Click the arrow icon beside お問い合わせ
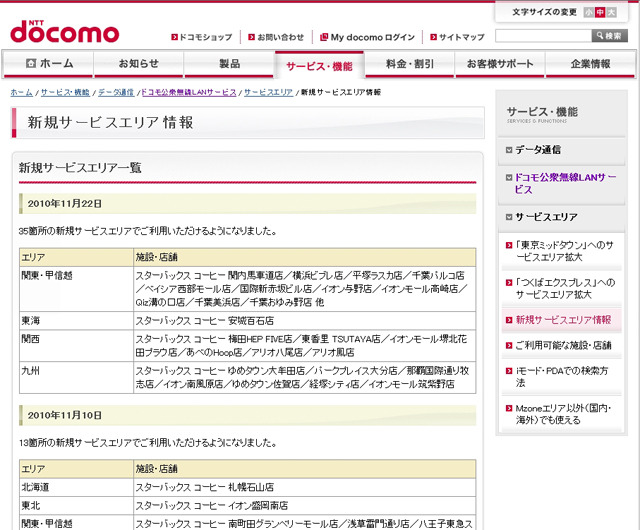 click(251, 37)
